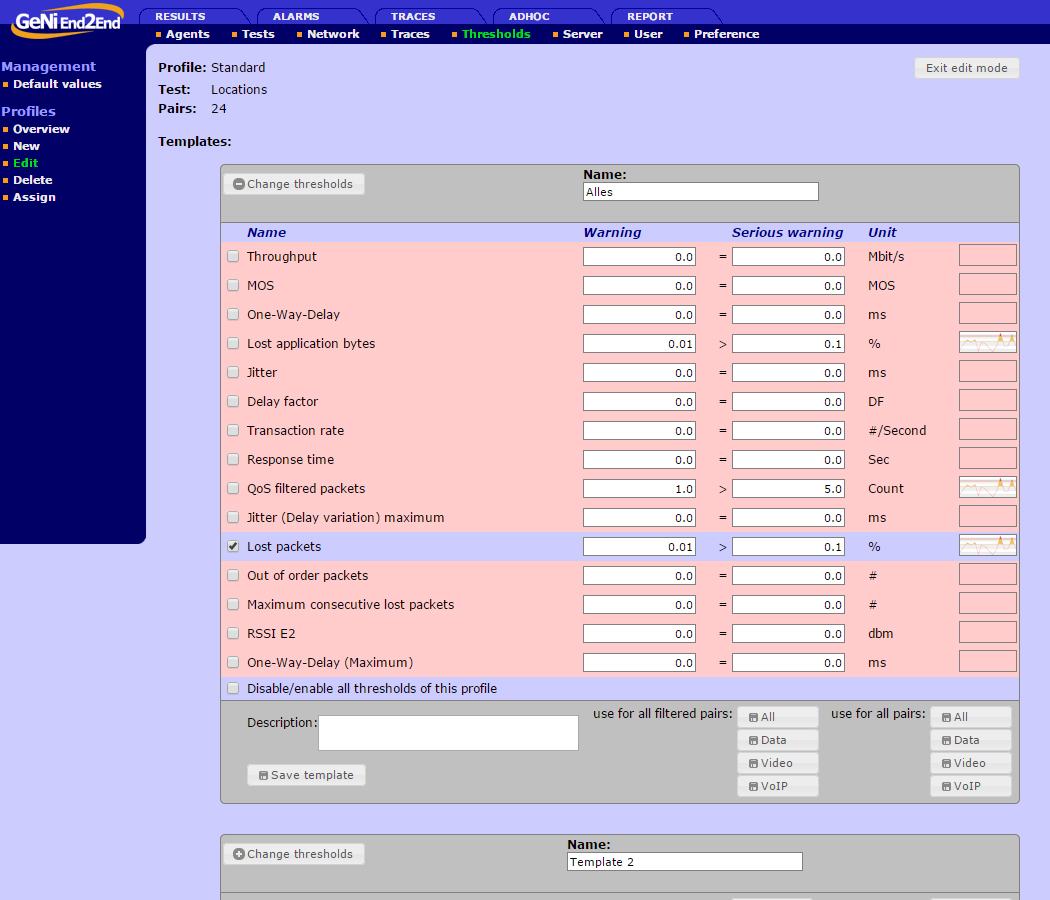Edit the Lost packets Warning value
The image size is (1050, 900).
[639, 546]
